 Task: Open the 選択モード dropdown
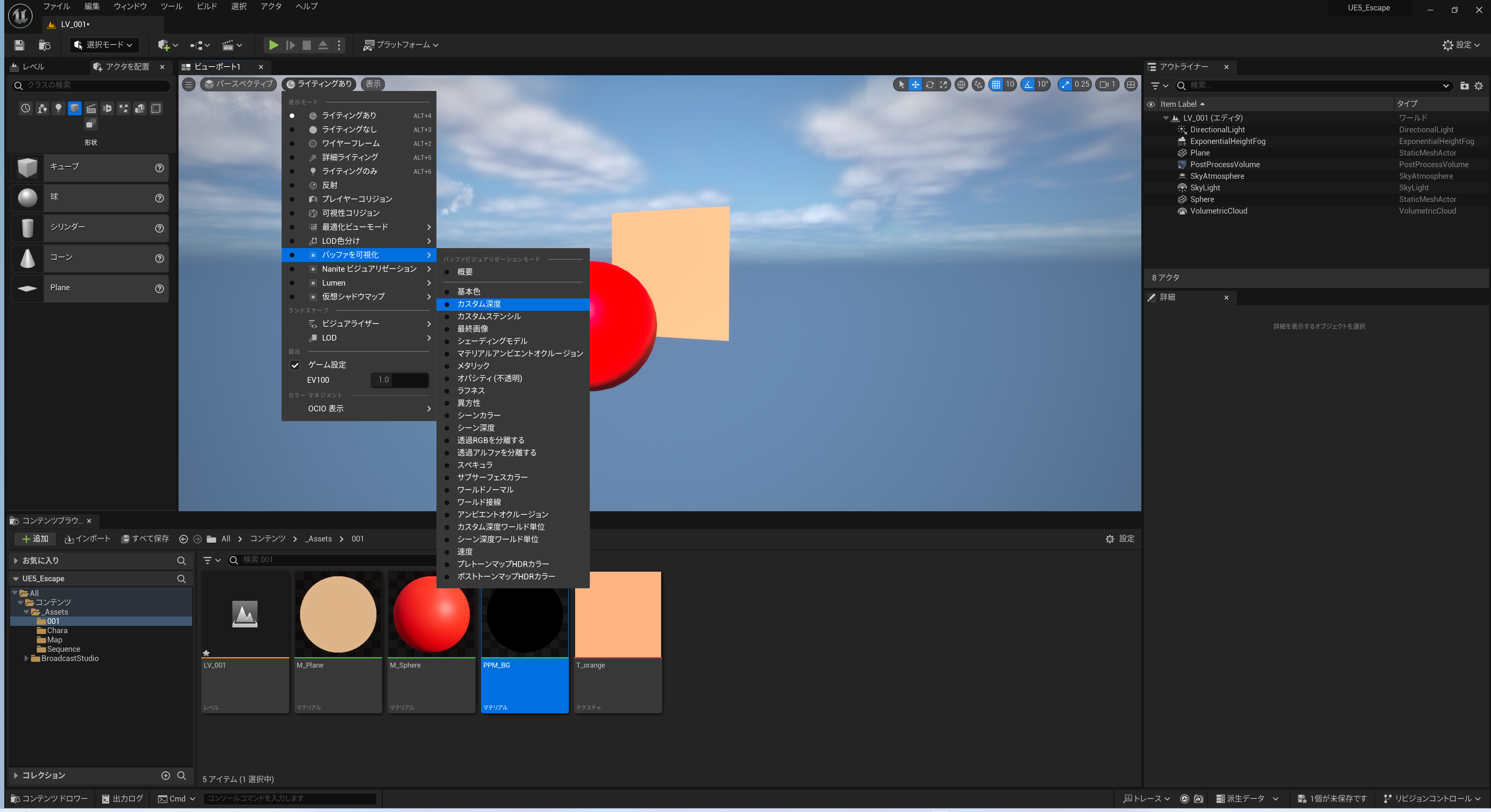[104, 45]
